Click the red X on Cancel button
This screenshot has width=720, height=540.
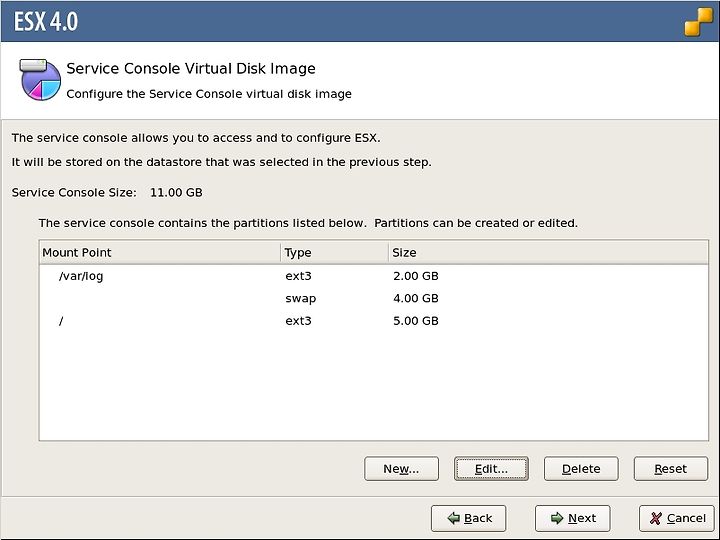[656, 518]
